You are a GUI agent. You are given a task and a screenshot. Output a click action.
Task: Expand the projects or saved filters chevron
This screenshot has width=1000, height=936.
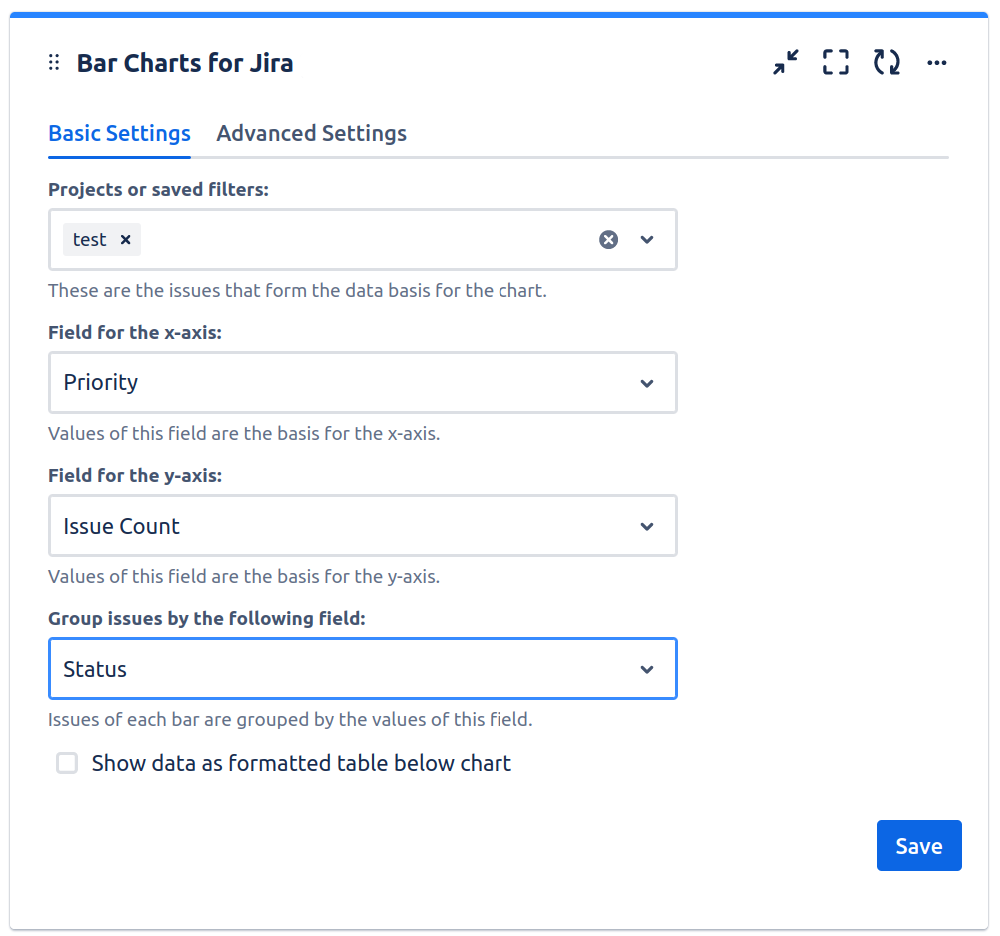coord(647,240)
